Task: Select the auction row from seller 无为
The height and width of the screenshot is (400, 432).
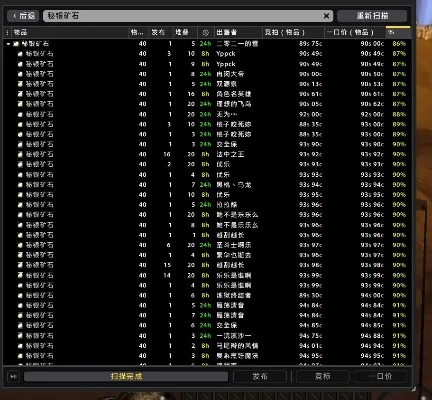Action: pyautogui.click(x=207, y=114)
